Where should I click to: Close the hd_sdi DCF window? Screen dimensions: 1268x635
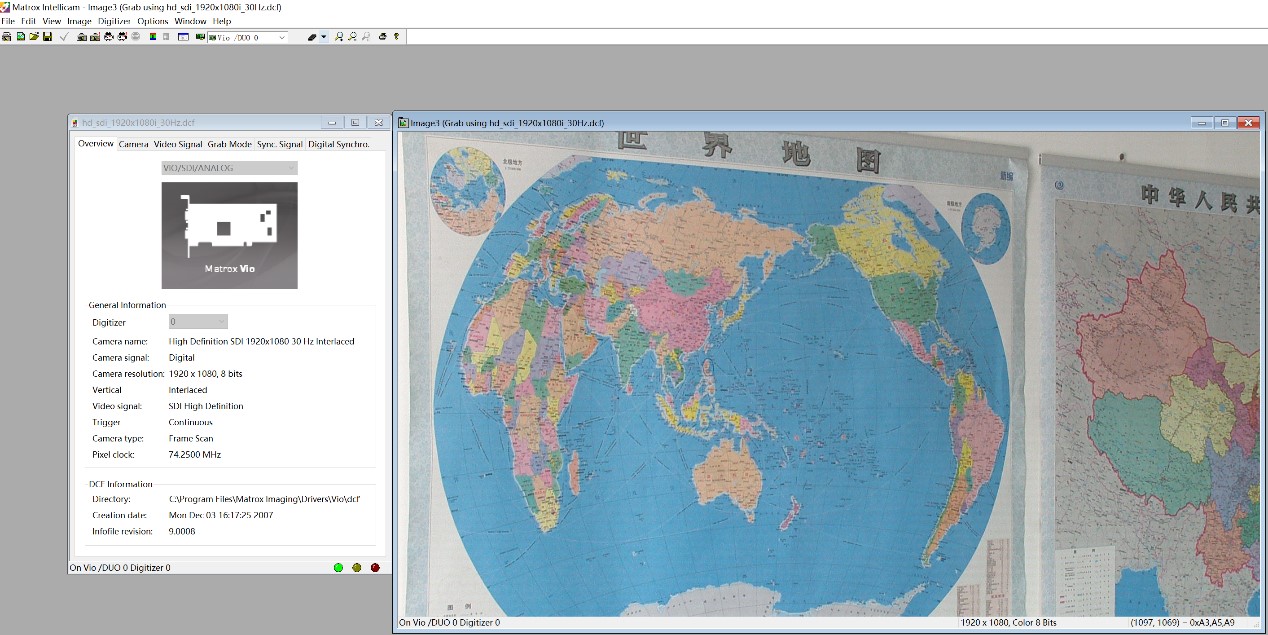click(x=378, y=122)
